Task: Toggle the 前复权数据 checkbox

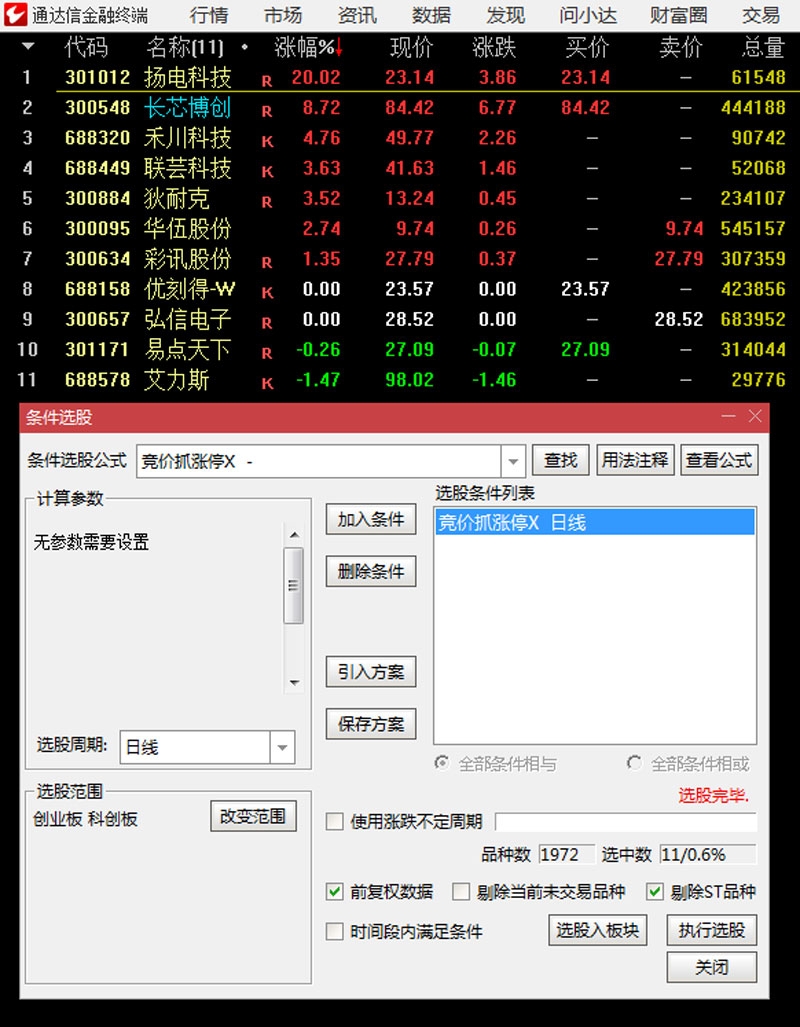Action: click(x=335, y=891)
